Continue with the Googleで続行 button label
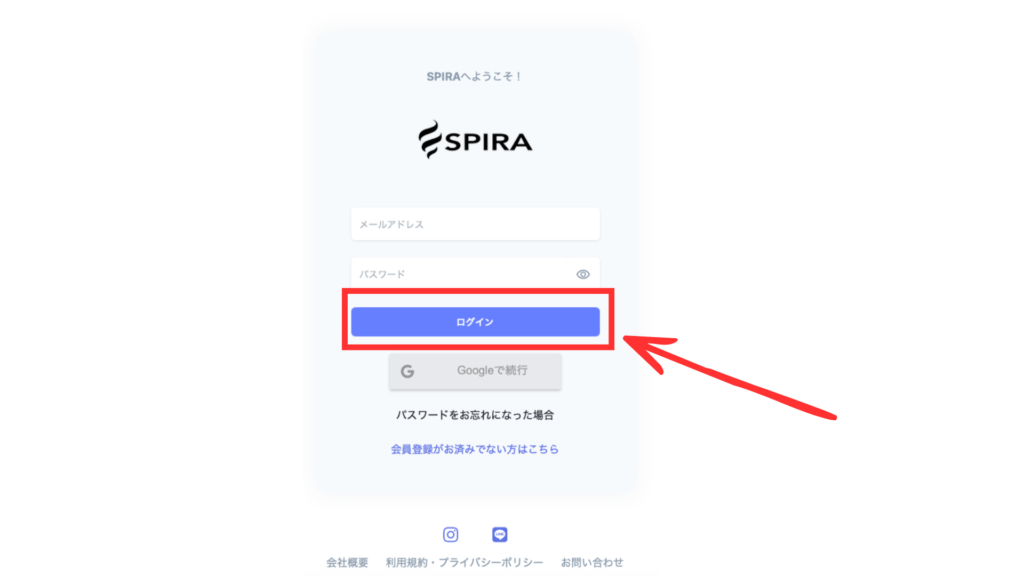Viewport: 1024px width, 576px height. click(x=492, y=370)
